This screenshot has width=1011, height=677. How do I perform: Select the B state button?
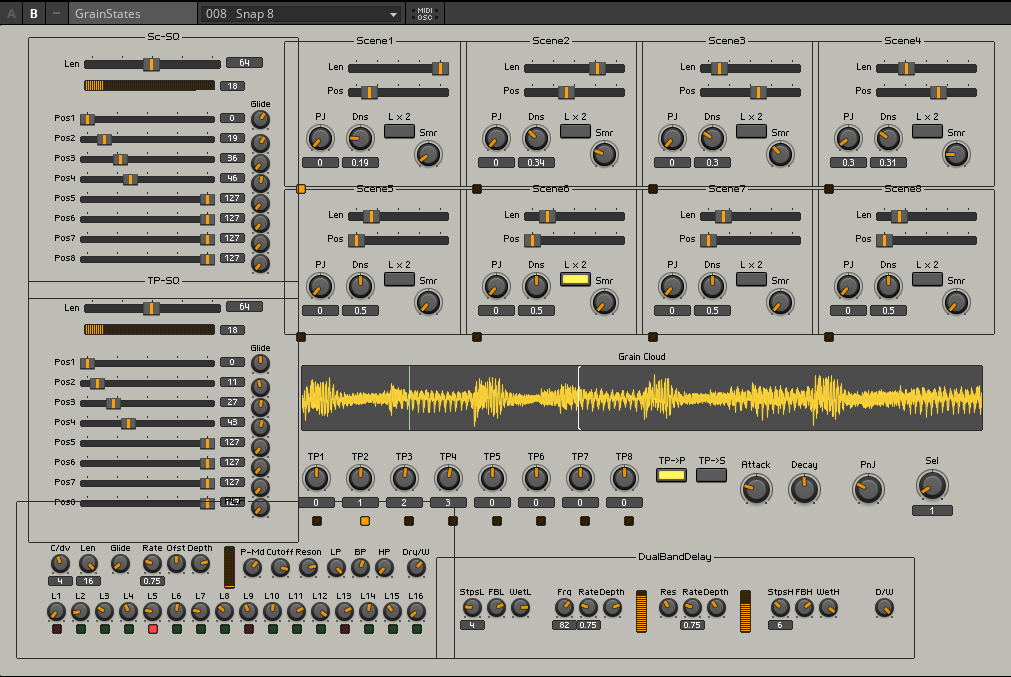click(33, 14)
